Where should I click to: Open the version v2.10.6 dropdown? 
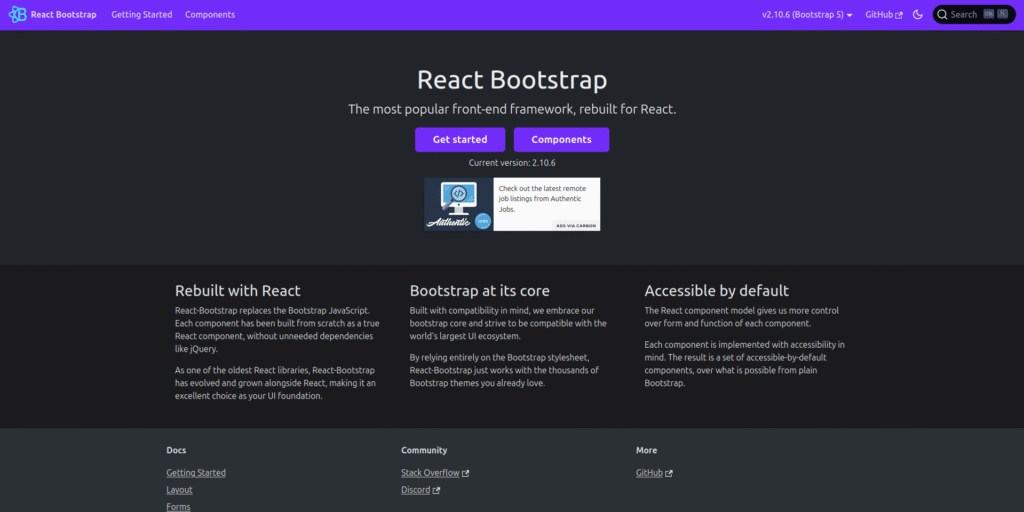(x=807, y=14)
